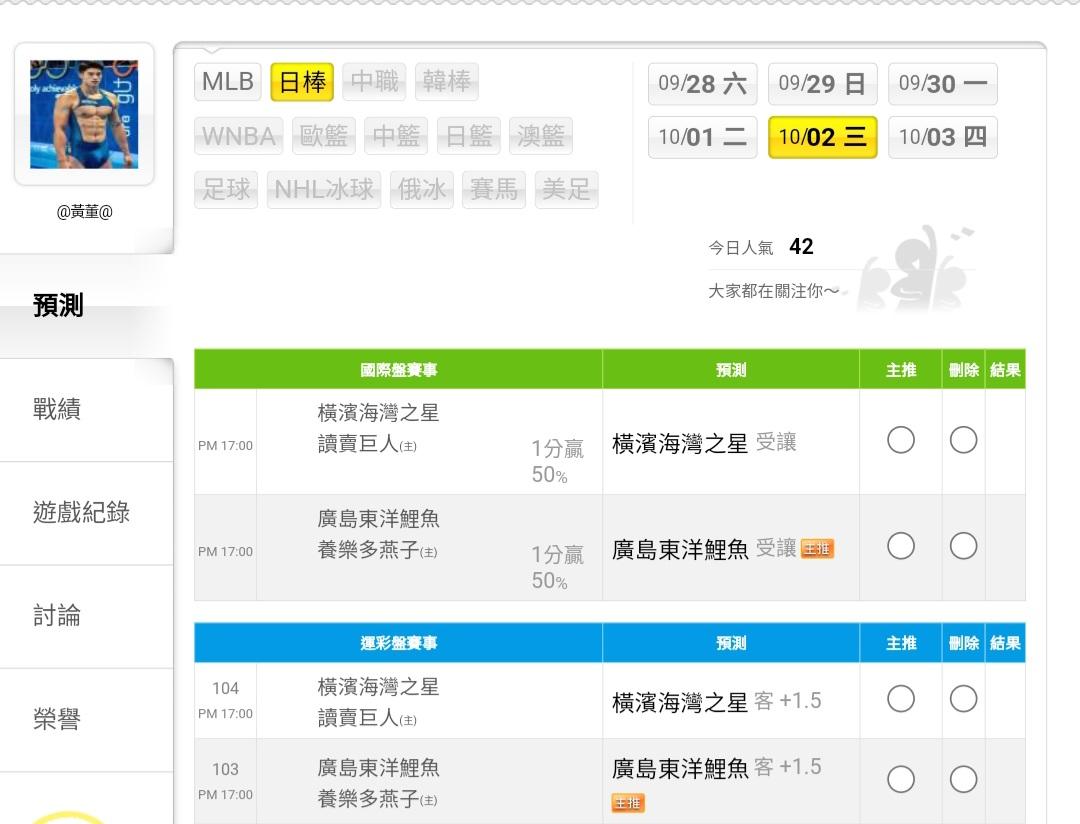Viewport: 1080px width, 824px height.
Task: Click the 國際盤賽事 table header
Action: point(399,370)
